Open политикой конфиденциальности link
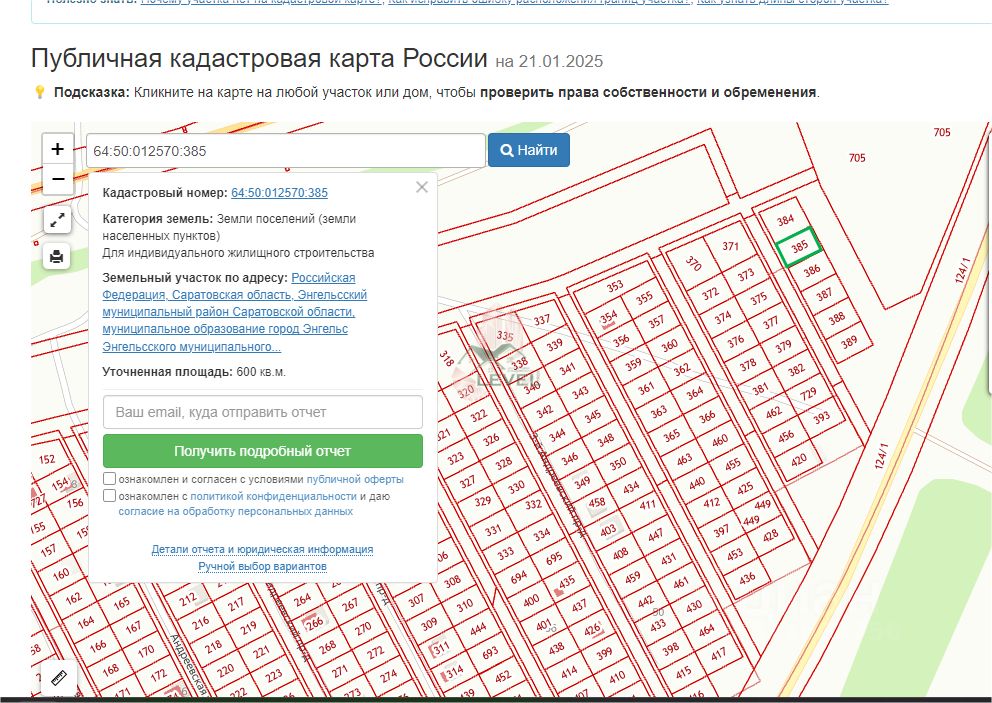992x703 pixels. pyautogui.click(x=273, y=496)
